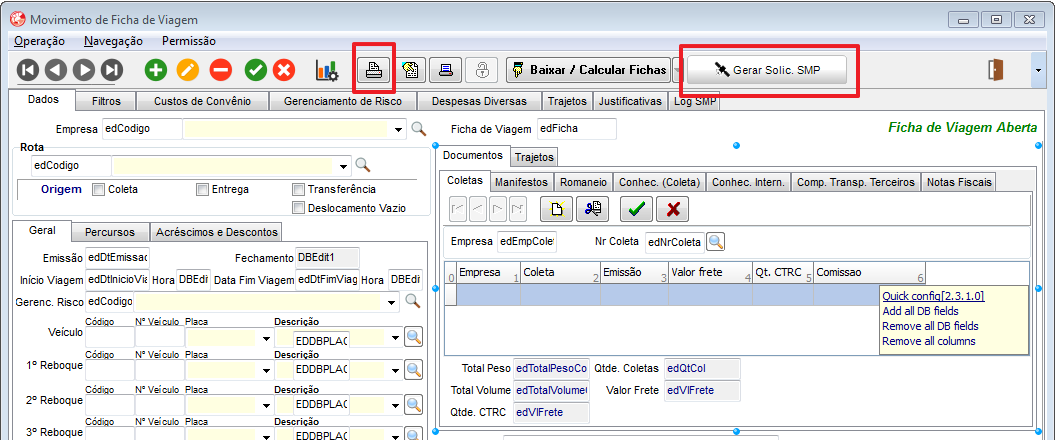Image resolution: width=1057 pixels, height=440 pixels.
Task: Delete record with red minus icon
Action: [x=220, y=69]
